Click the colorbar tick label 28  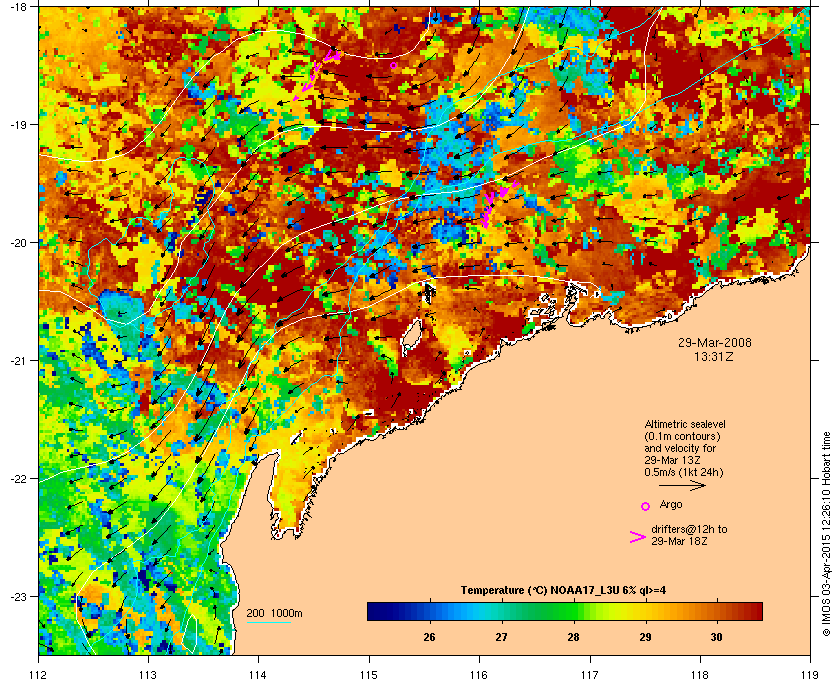point(573,638)
